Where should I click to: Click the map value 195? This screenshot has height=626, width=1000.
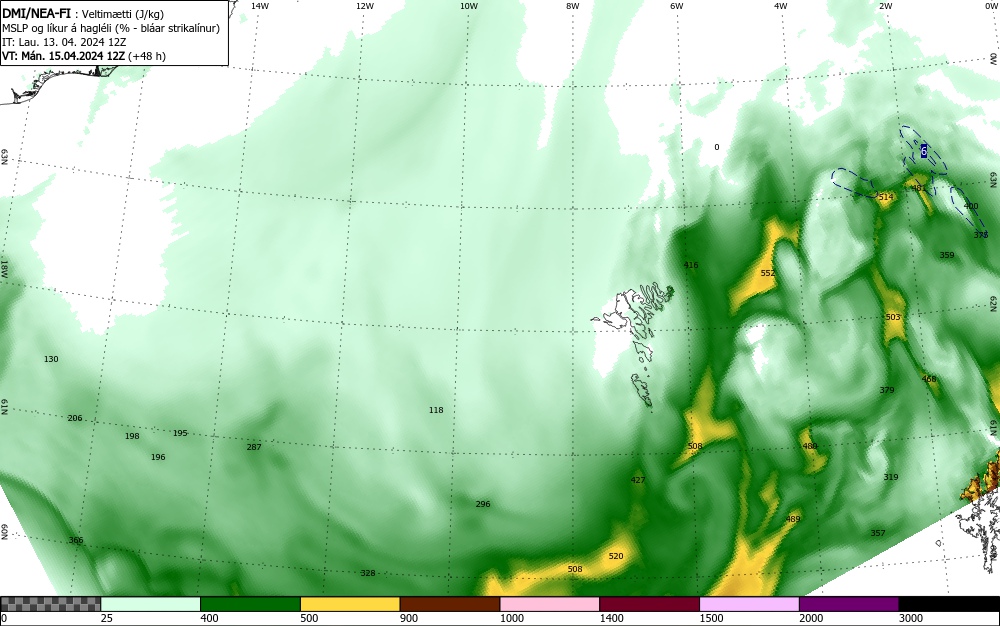(180, 433)
